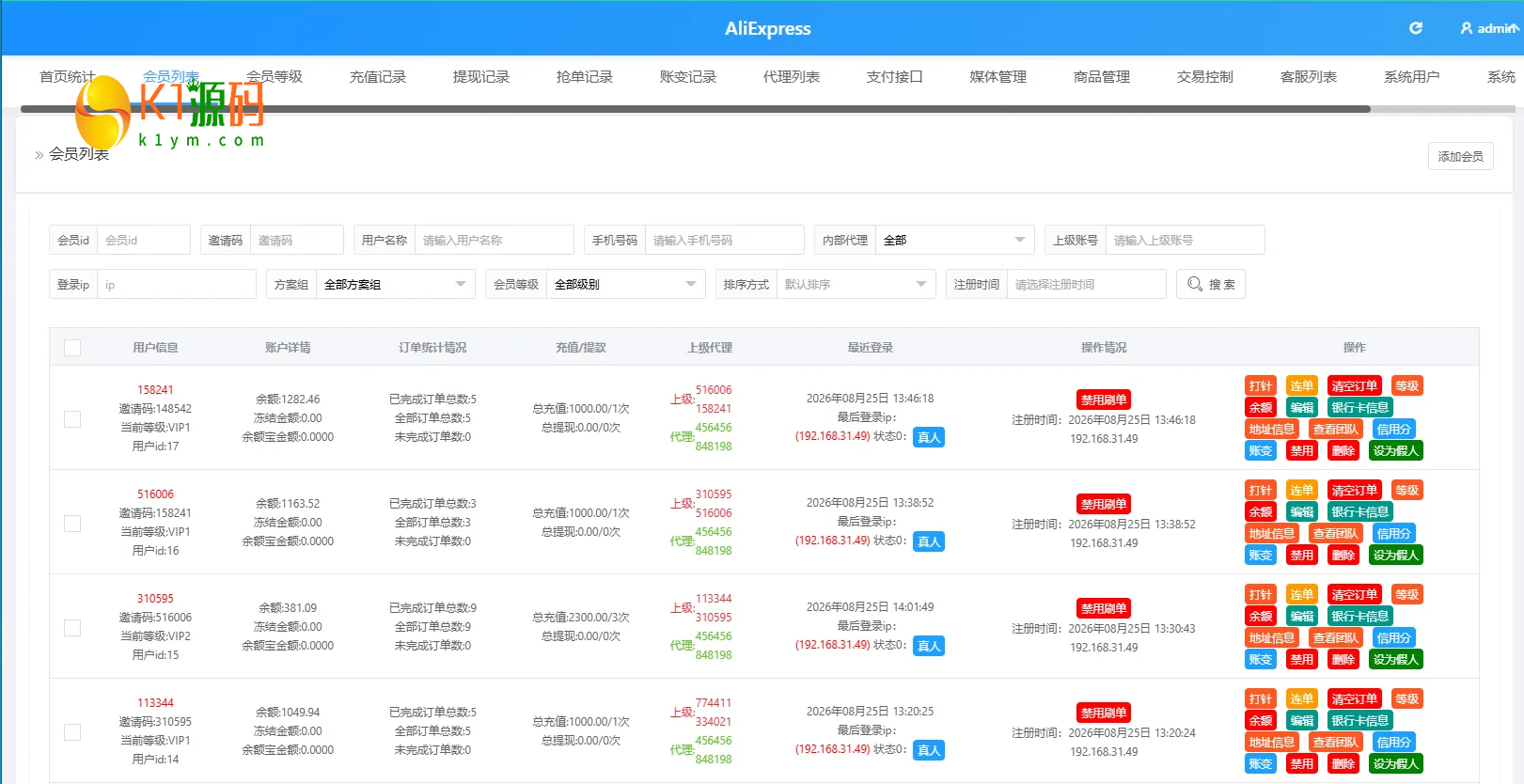Click 设为假人 for member 310595
Screen dimensions: 1524x784
coord(1396,660)
